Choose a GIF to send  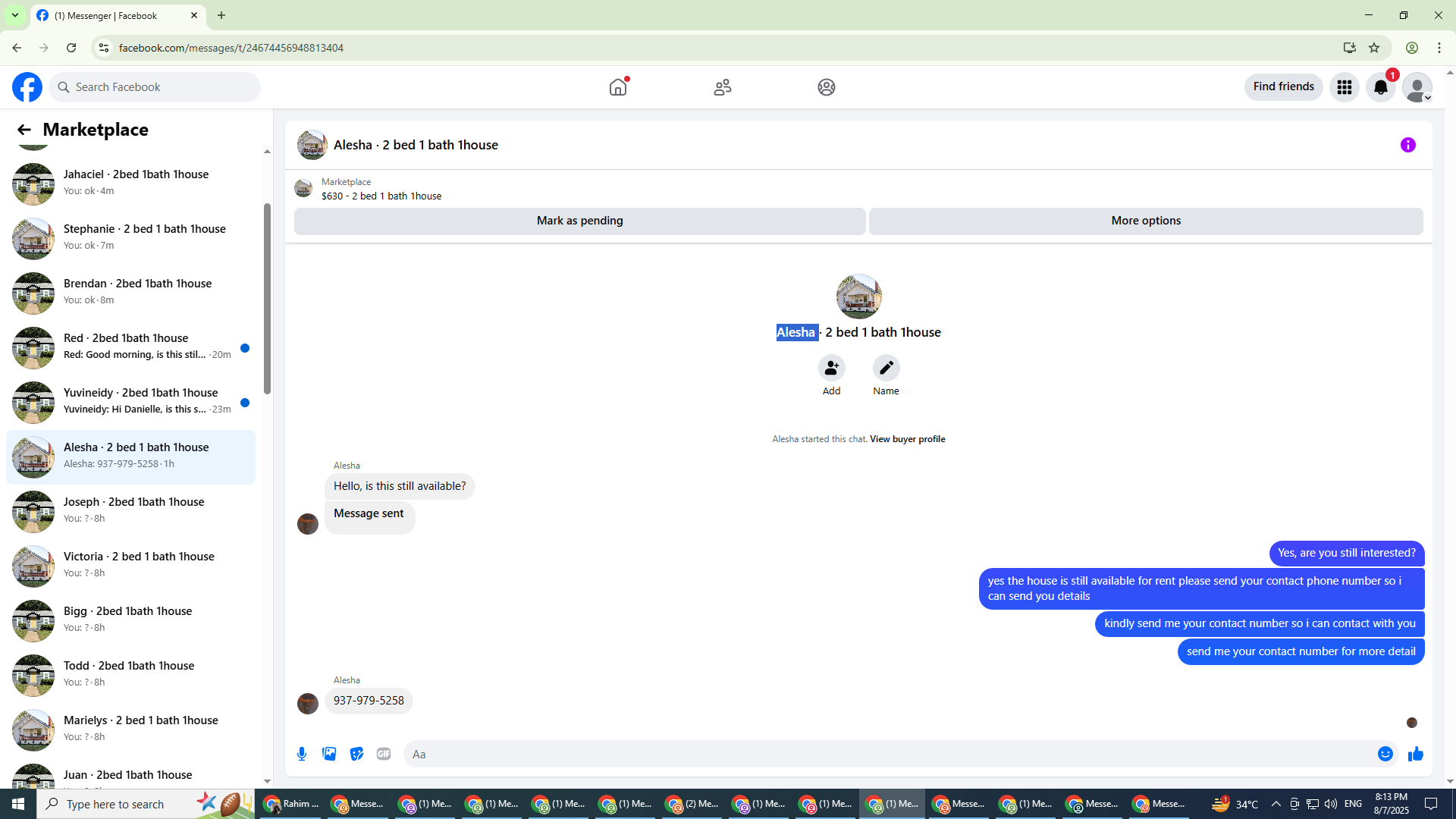point(384,754)
